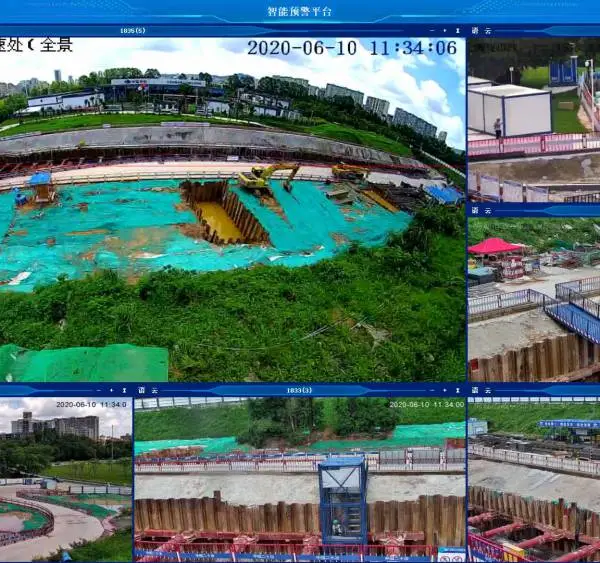Click the plus icon in the 1833(3) panel header

tap(445, 390)
